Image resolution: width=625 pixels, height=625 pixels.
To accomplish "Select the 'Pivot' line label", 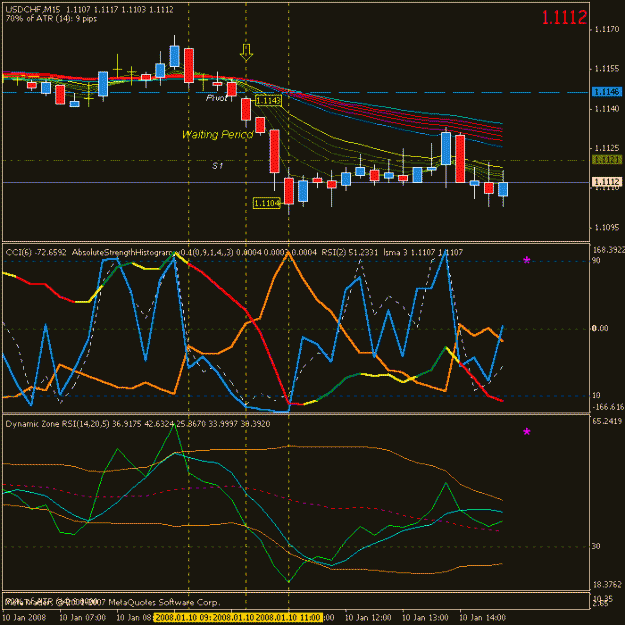I will coord(216,98).
